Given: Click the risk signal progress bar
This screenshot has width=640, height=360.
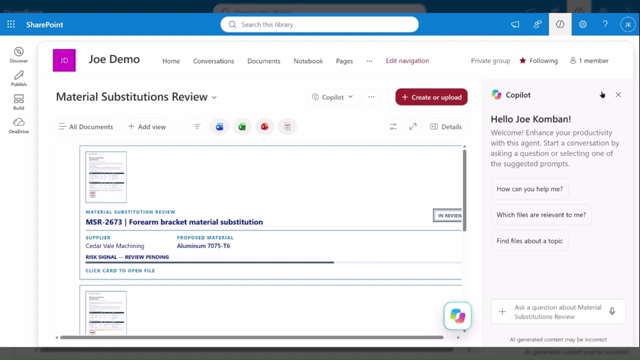Looking at the screenshot, I should pyautogui.click(x=273, y=262).
